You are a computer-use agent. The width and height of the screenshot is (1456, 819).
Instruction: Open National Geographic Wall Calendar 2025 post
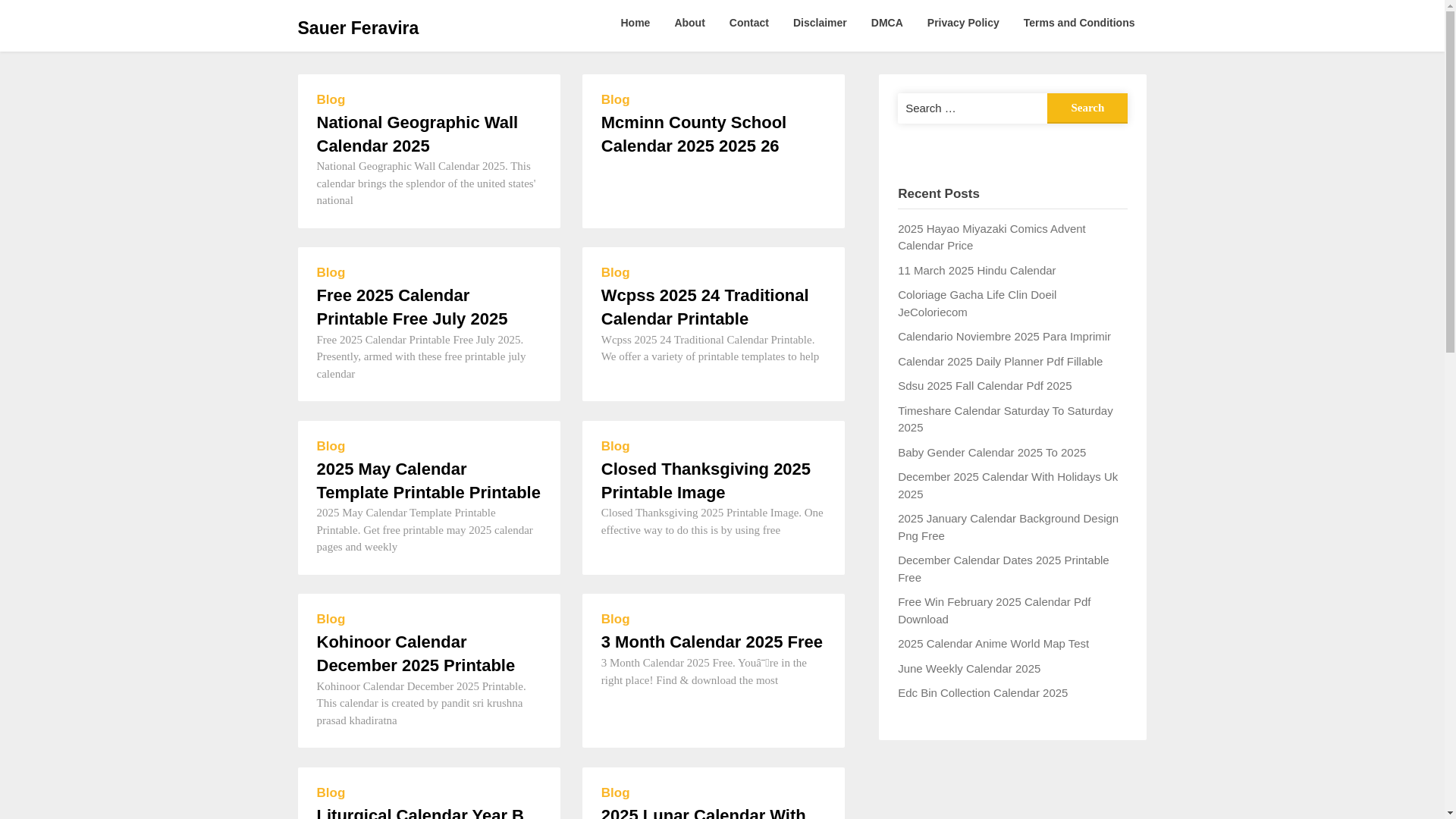416,134
